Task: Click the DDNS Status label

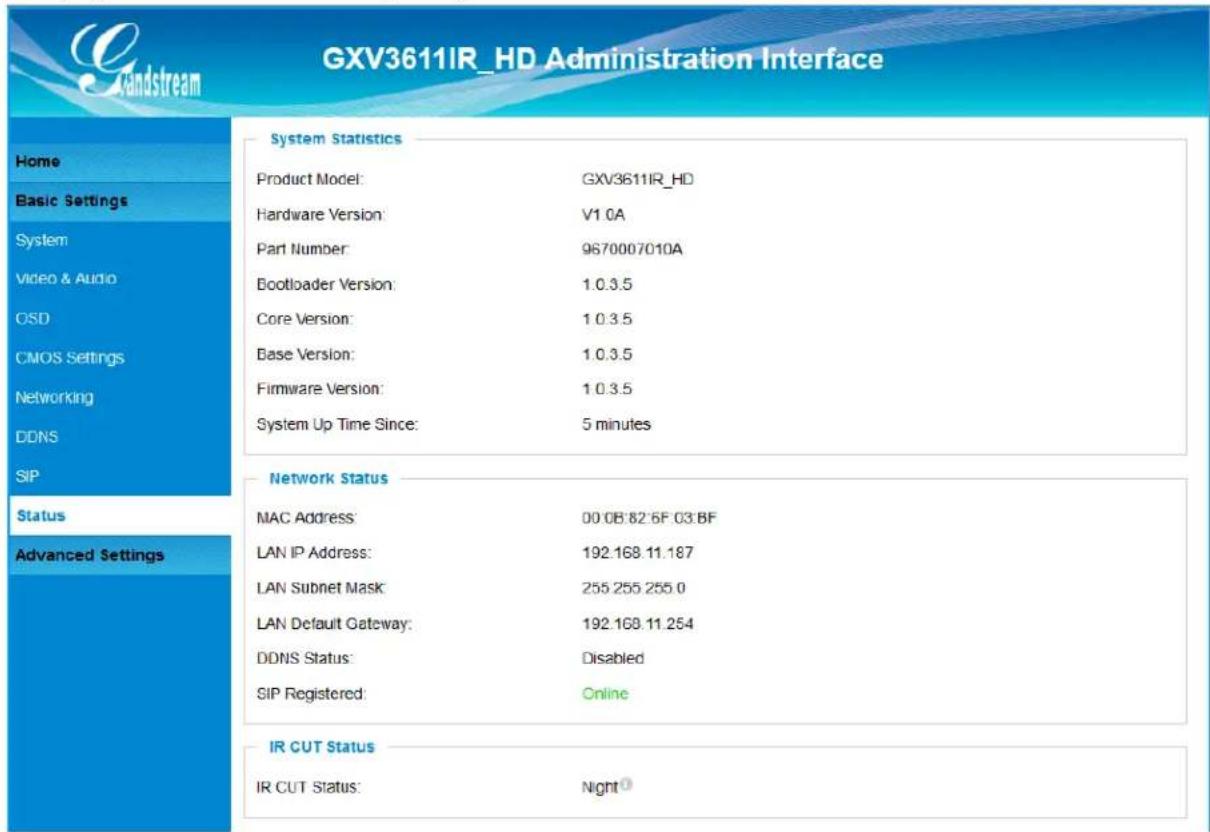Action: point(307,658)
